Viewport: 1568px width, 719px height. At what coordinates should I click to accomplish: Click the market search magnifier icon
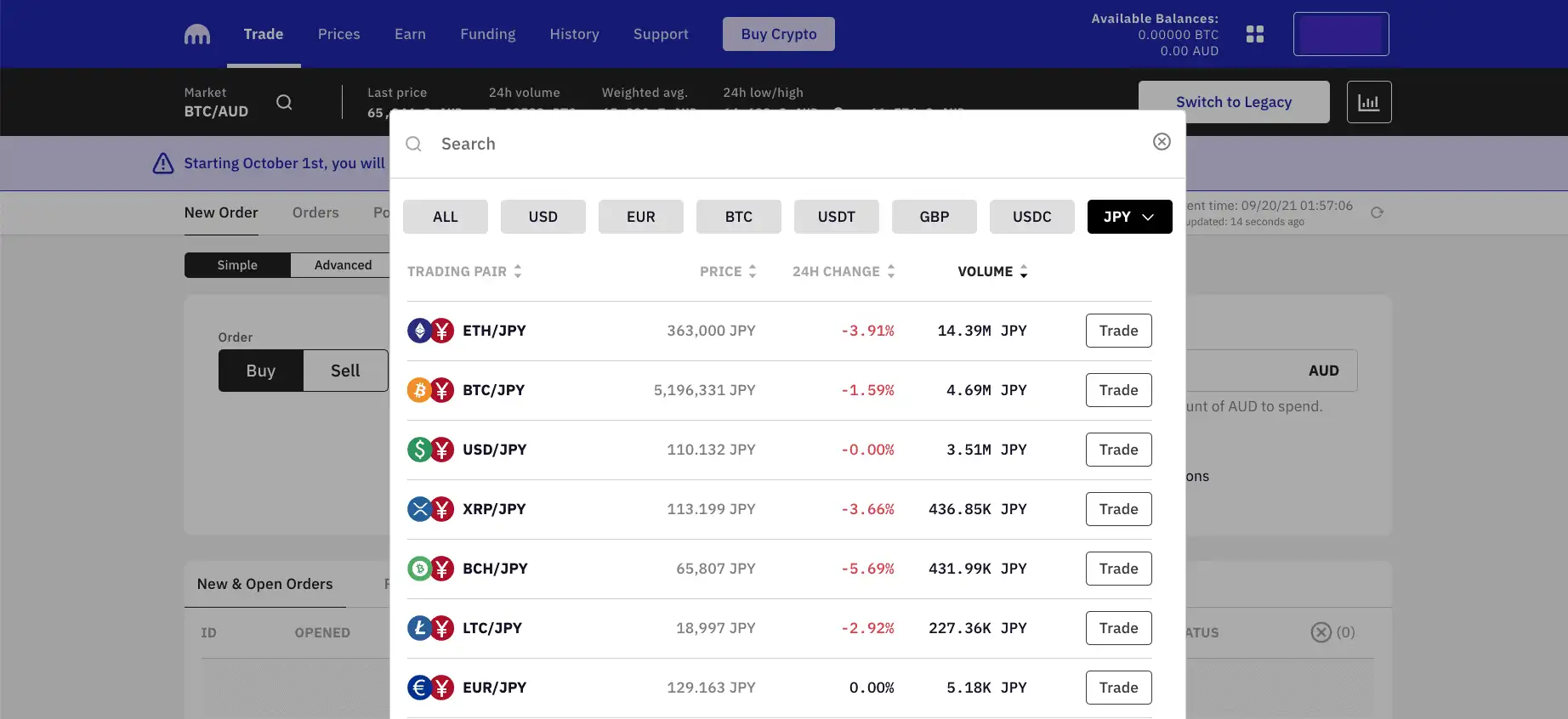click(284, 102)
